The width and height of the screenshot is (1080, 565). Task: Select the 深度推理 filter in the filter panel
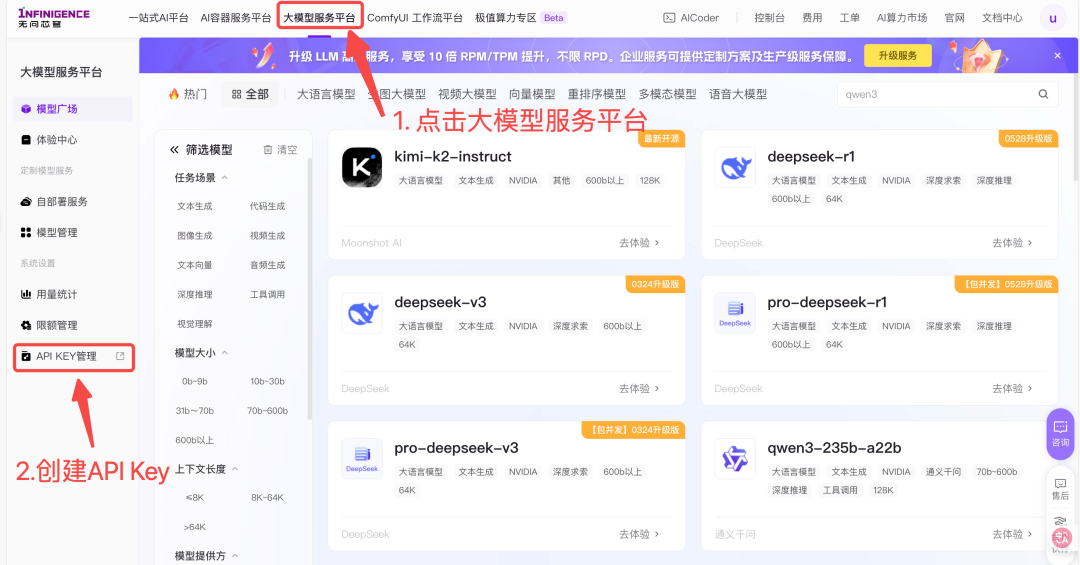(195, 294)
